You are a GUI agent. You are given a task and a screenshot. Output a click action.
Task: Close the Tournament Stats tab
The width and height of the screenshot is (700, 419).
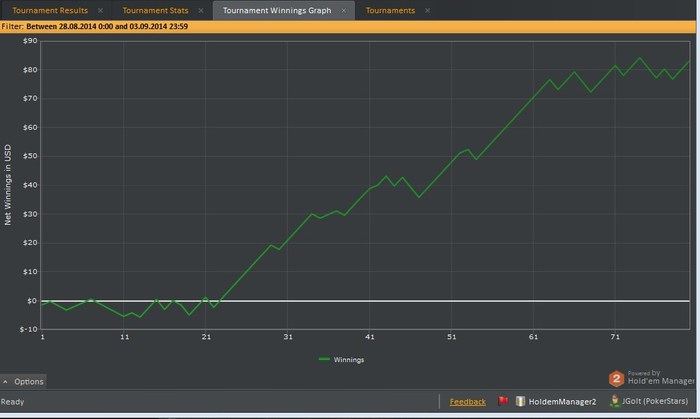click(x=201, y=10)
